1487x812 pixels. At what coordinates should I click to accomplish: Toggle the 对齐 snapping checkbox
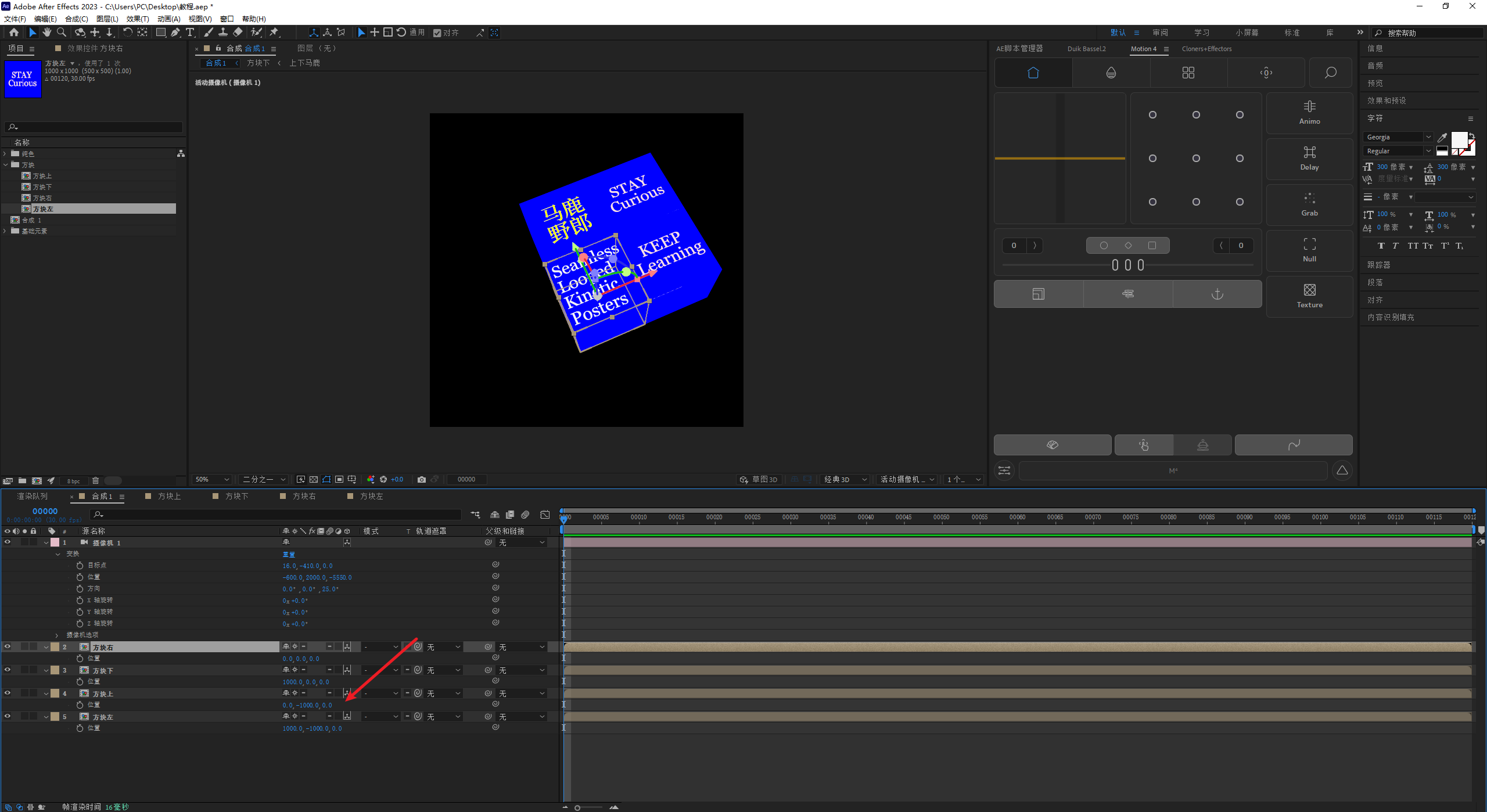point(437,33)
